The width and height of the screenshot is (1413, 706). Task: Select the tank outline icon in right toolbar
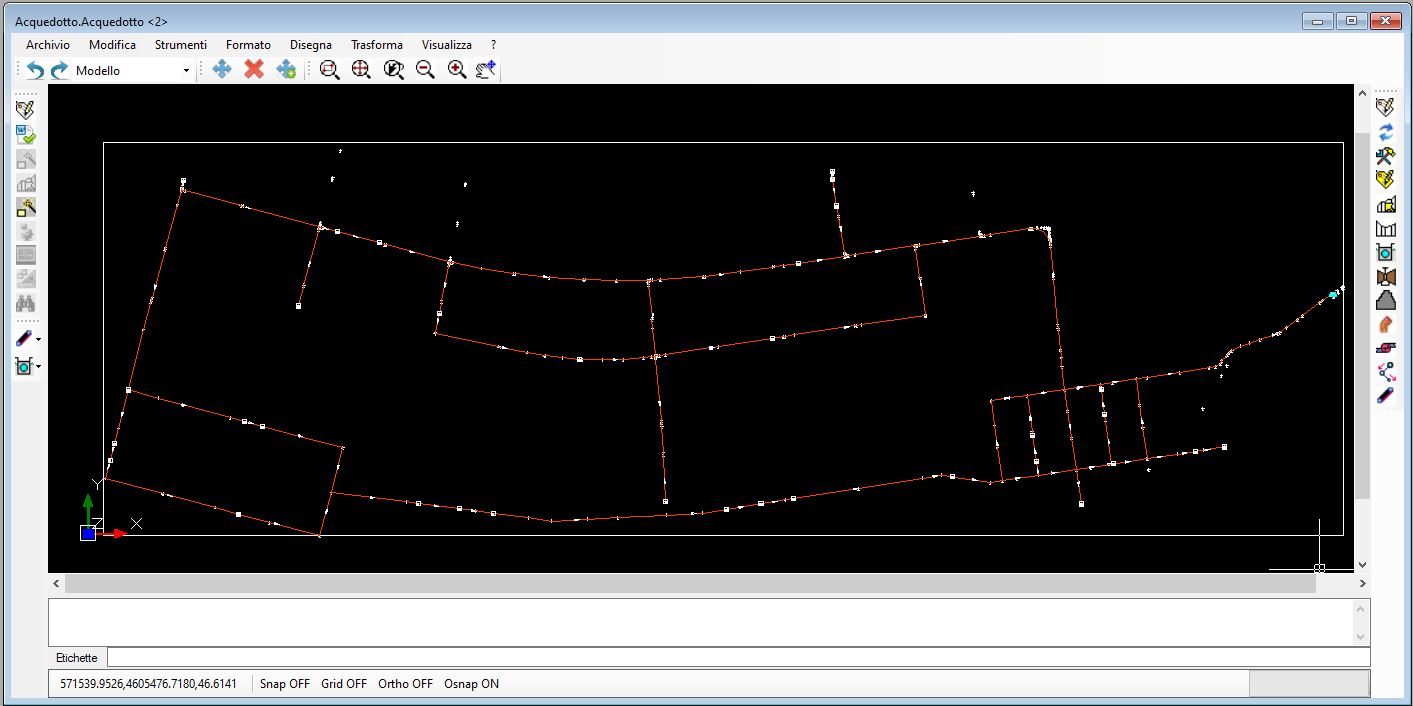(1385, 228)
